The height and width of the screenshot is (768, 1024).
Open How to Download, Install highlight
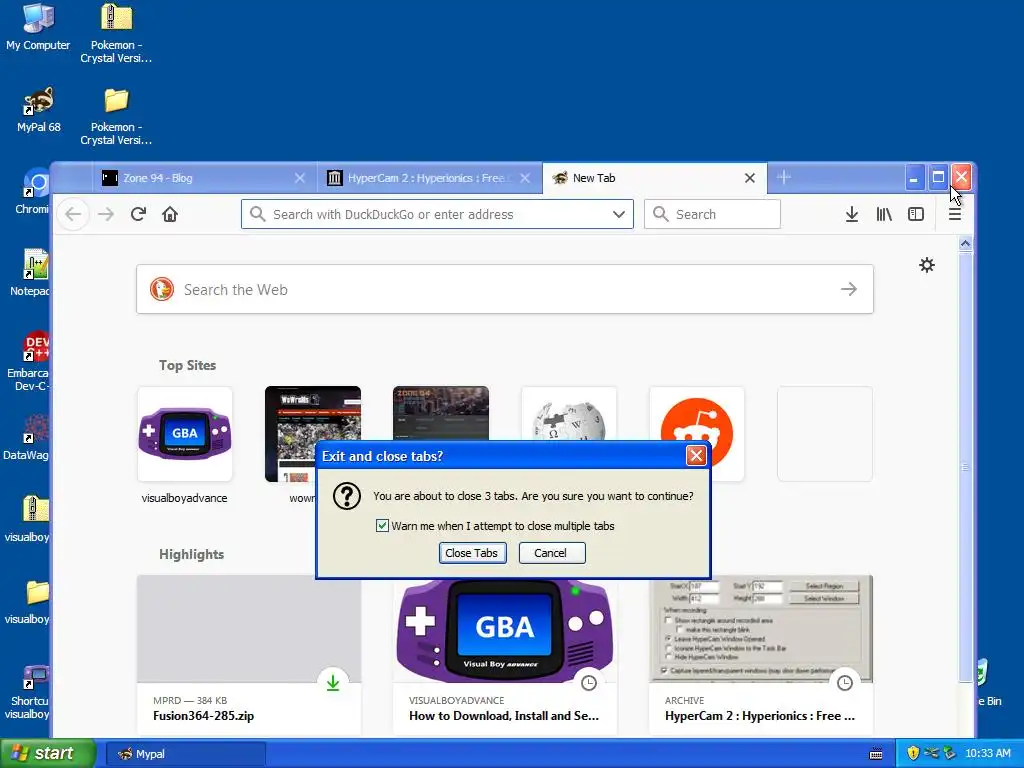click(x=504, y=716)
